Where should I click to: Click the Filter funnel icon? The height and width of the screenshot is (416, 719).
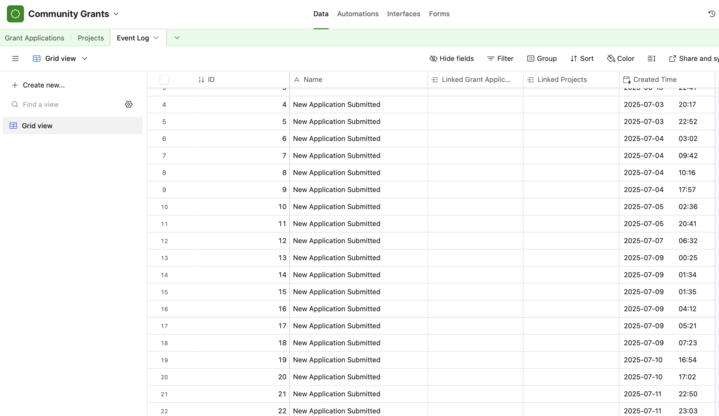coord(491,59)
